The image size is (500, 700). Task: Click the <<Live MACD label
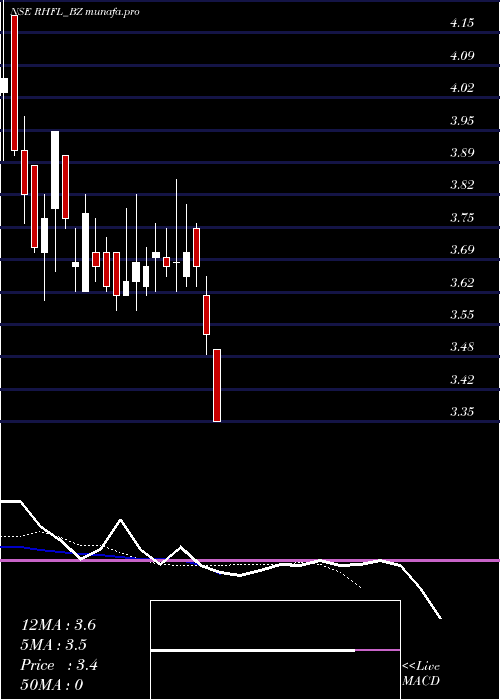coord(421,674)
